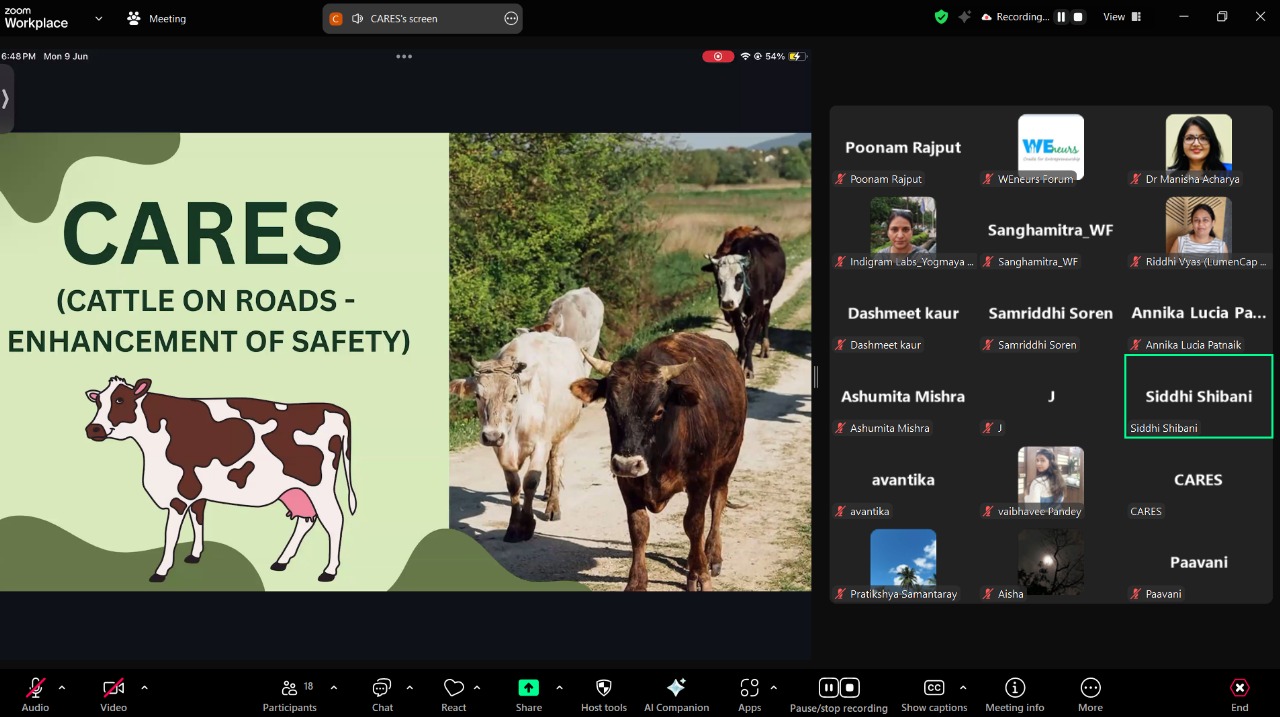The image size is (1280, 717).
Task: Select Dr Manisha Acharya's video thumbnail
Action: [x=1198, y=146]
